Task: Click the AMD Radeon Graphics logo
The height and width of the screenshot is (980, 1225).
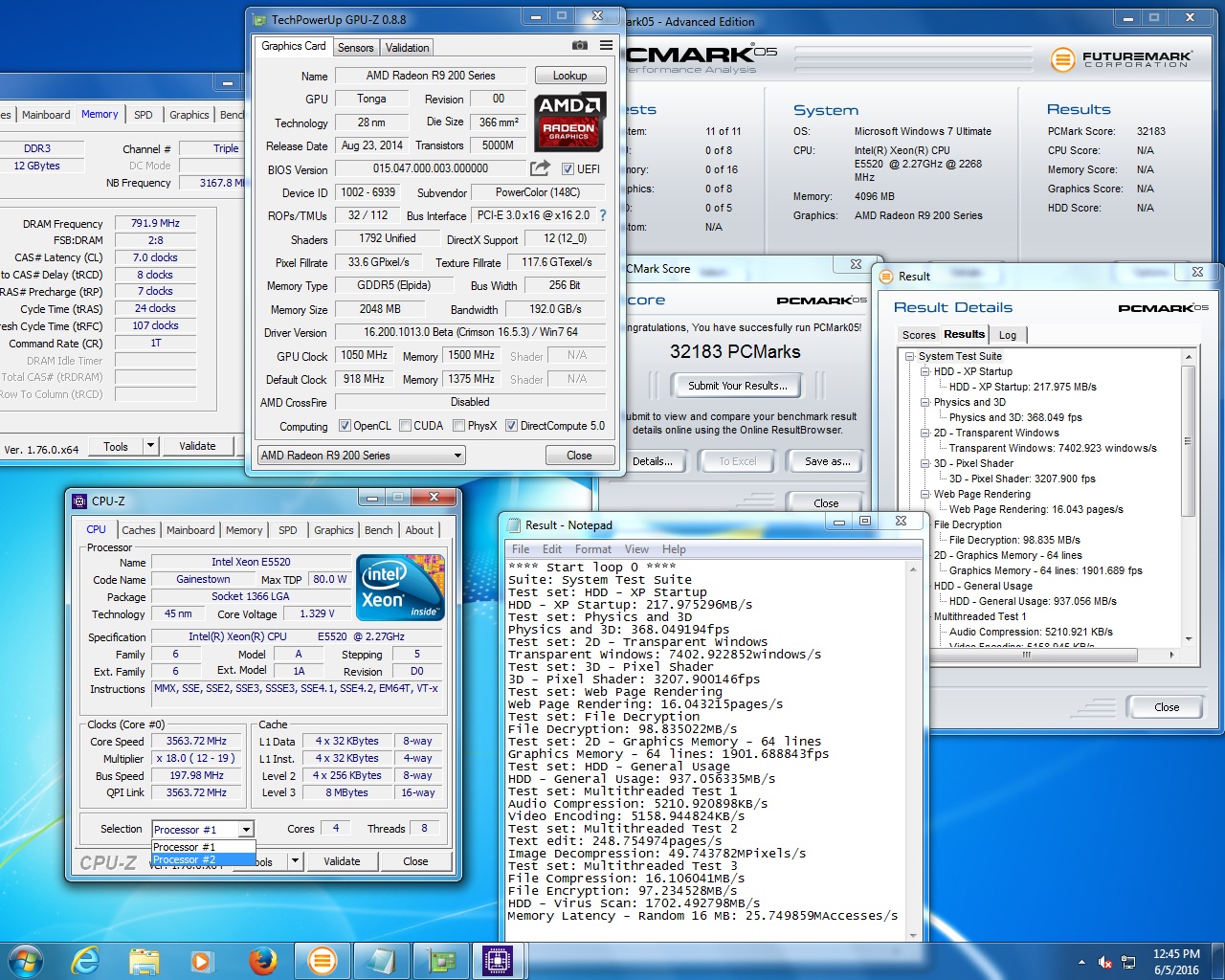Action: [569, 121]
